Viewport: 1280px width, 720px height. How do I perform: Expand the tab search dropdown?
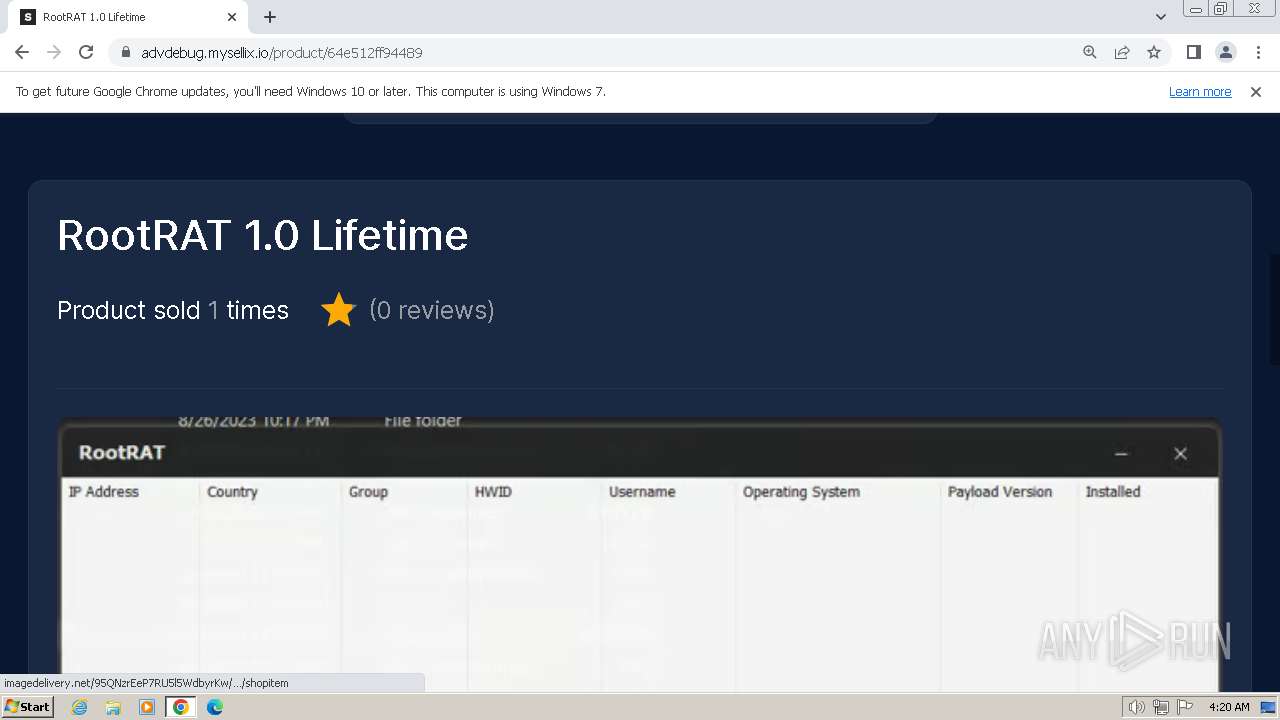1160,17
